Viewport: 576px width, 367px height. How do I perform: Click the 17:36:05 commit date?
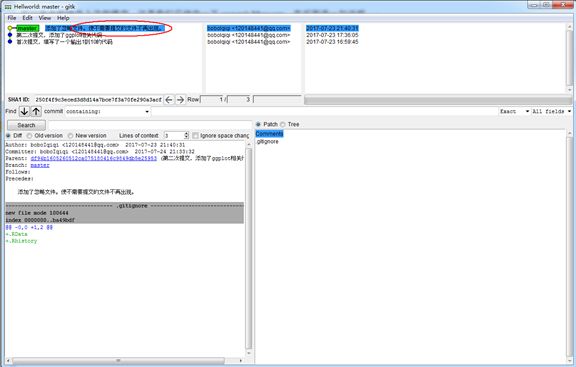pyautogui.click(x=332, y=35)
